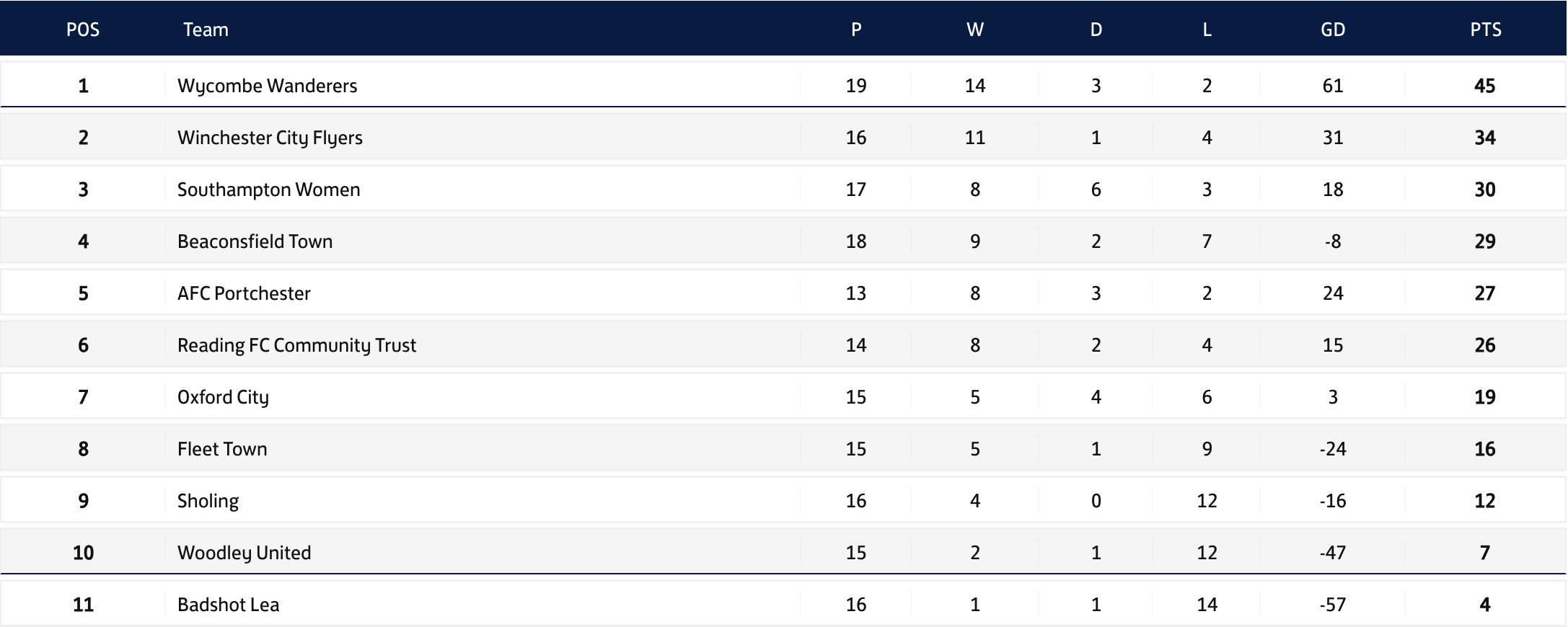Select Reading FC Community Trust row name
1568x627 pixels.
(296, 345)
